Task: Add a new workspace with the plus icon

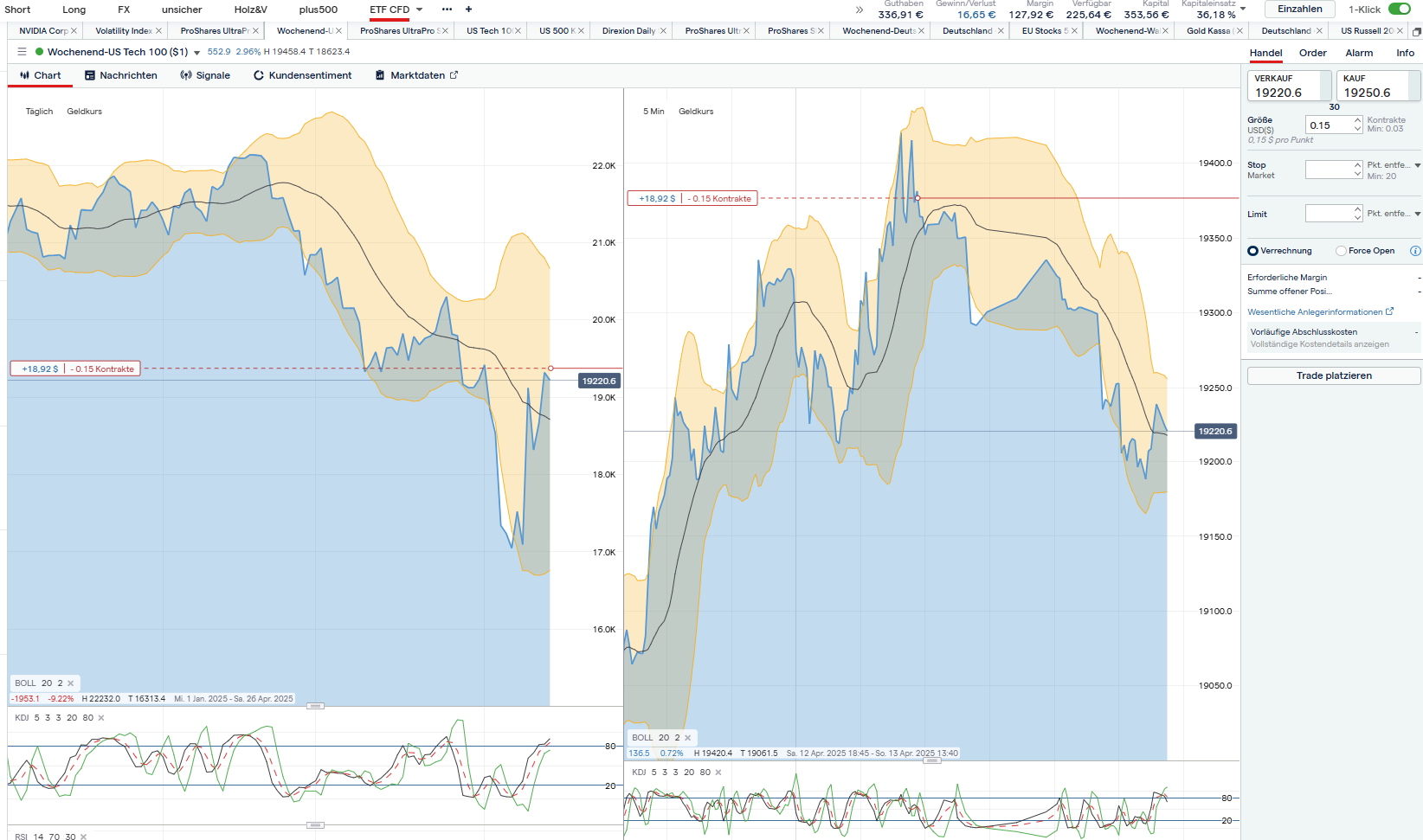Action: [x=469, y=10]
